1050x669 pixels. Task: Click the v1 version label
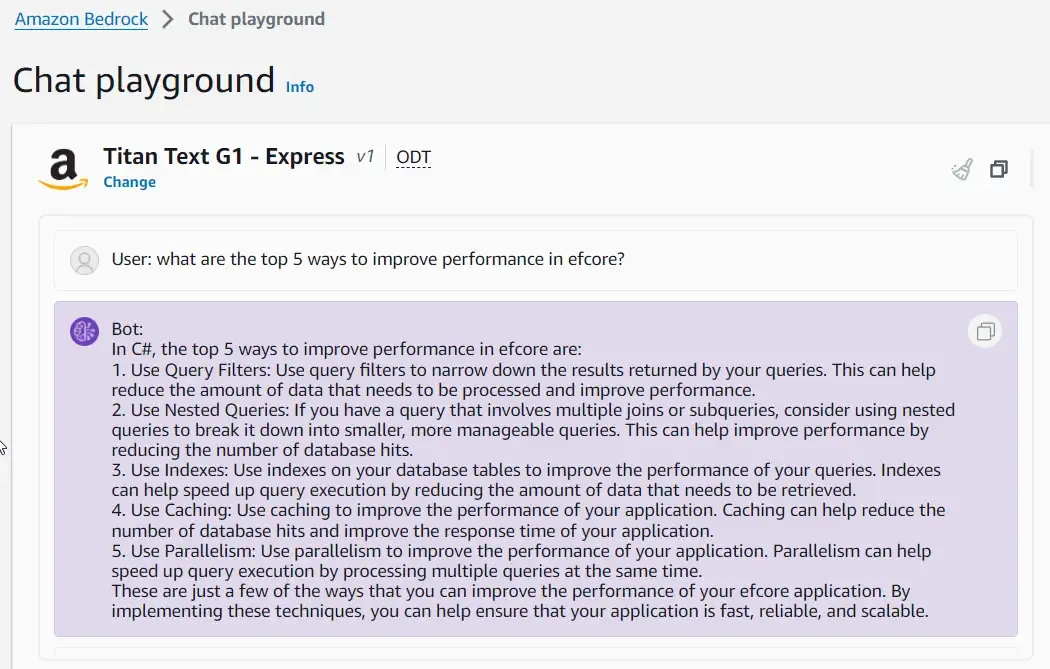(365, 157)
